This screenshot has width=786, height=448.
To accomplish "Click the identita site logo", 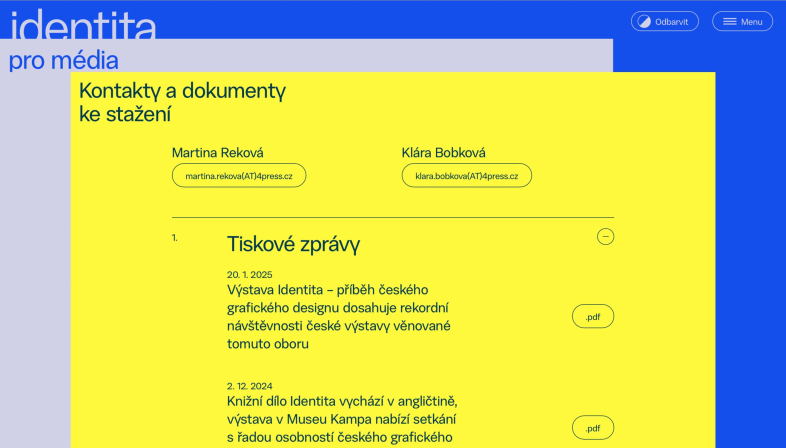I will (x=83, y=25).
